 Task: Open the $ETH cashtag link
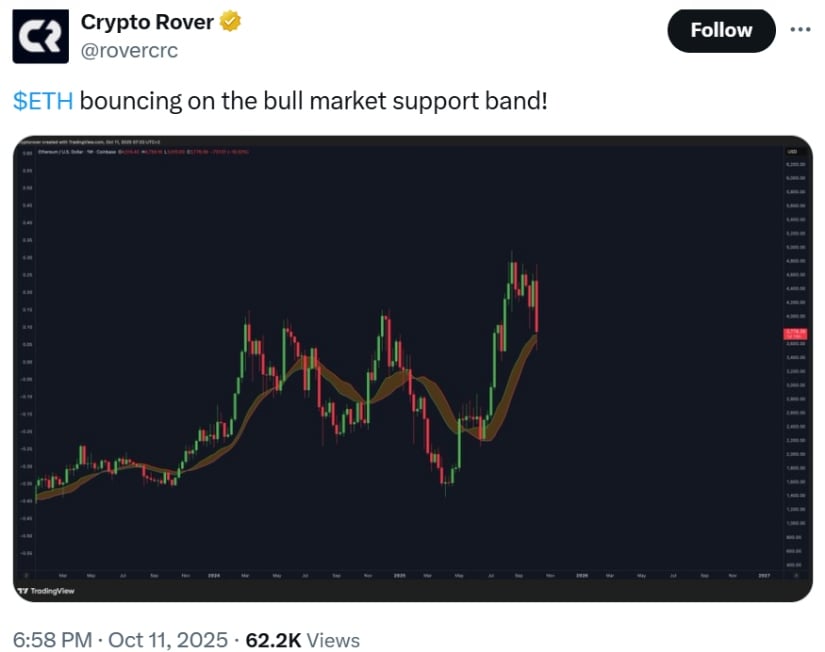(42, 101)
